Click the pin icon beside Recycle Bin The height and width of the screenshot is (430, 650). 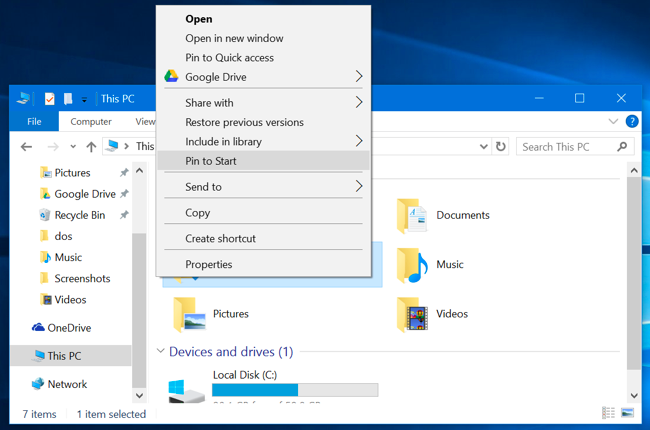coord(124,215)
